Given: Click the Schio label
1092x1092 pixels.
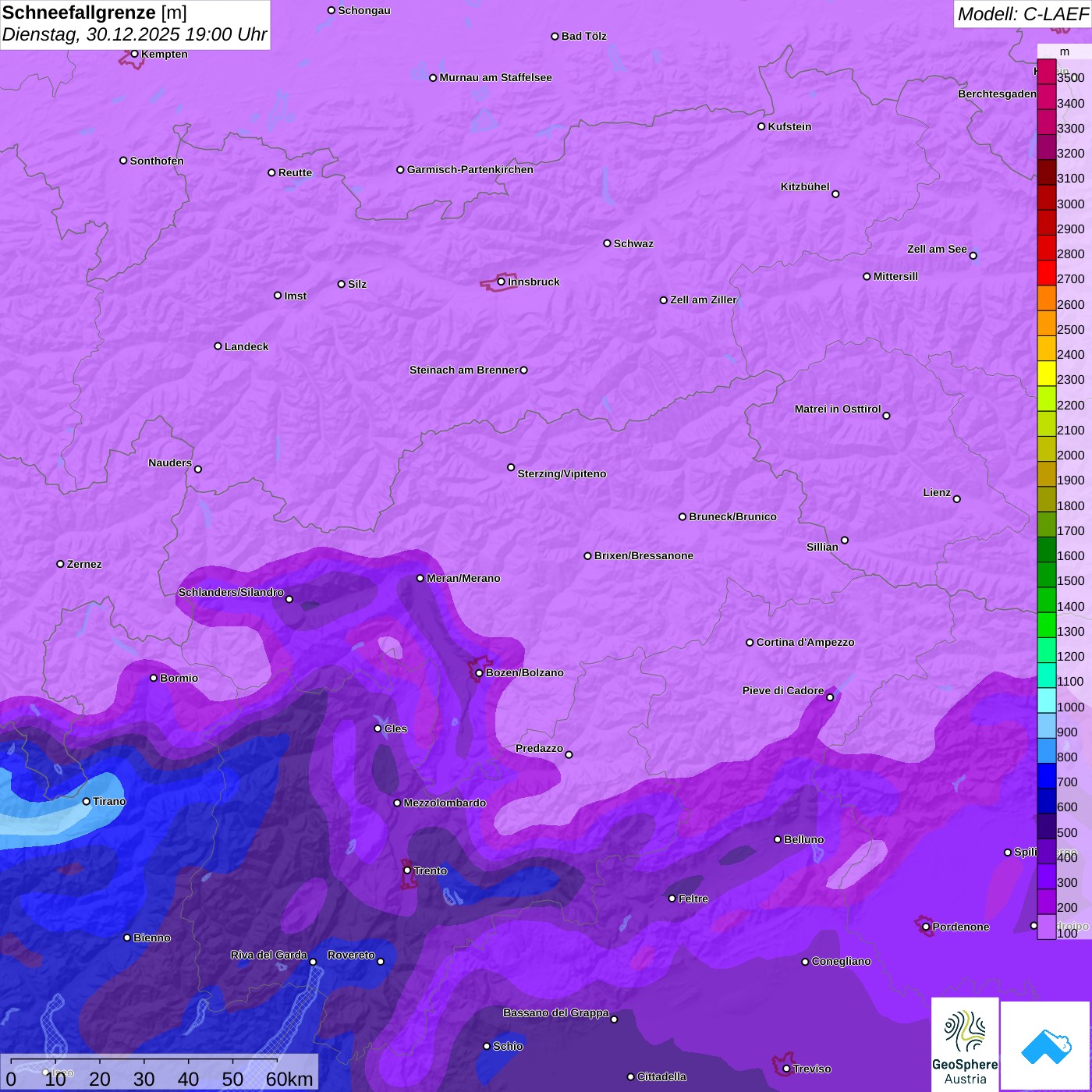Looking at the screenshot, I should tap(508, 1046).
